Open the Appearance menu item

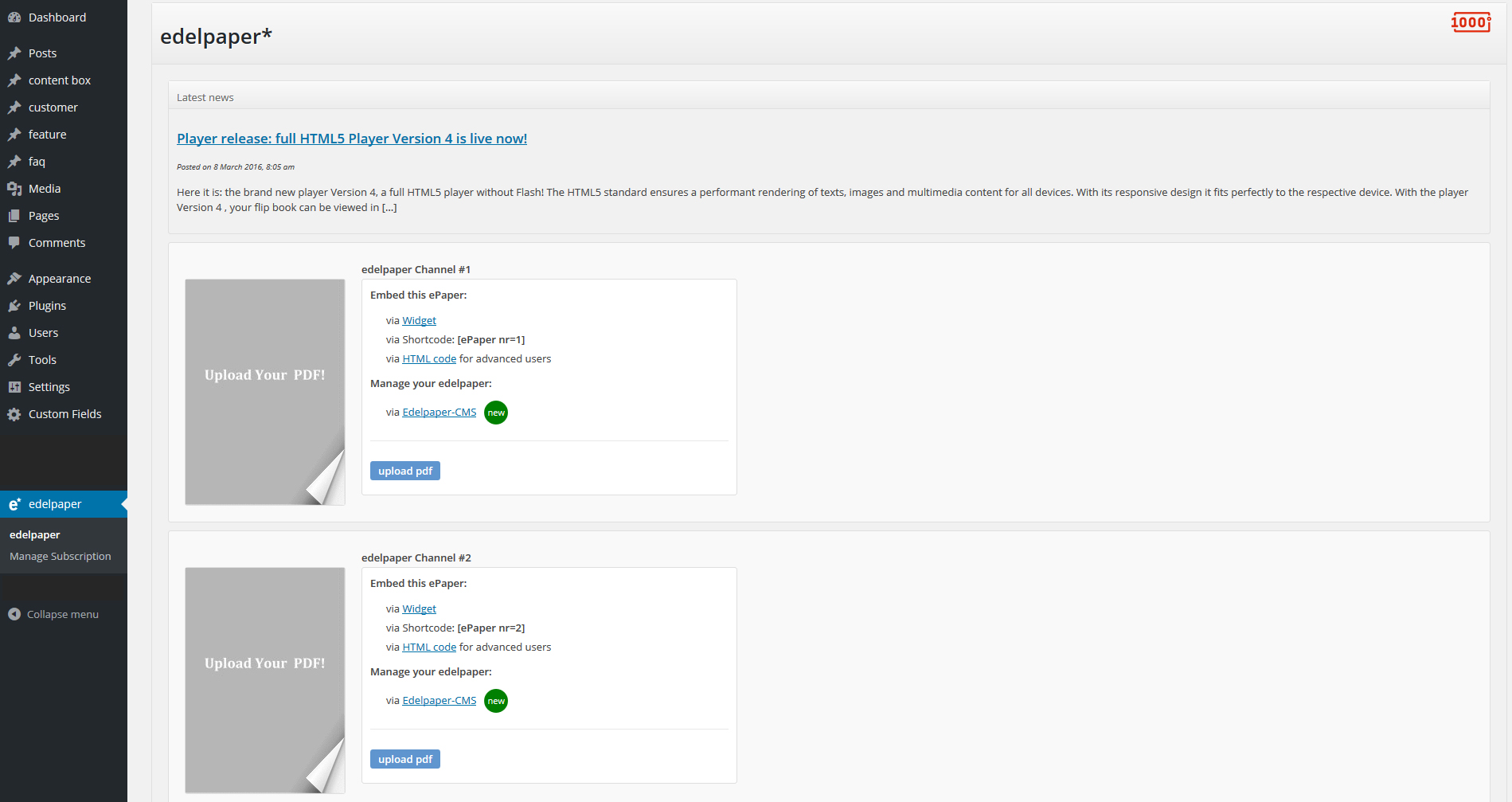pyautogui.click(x=64, y=279)
